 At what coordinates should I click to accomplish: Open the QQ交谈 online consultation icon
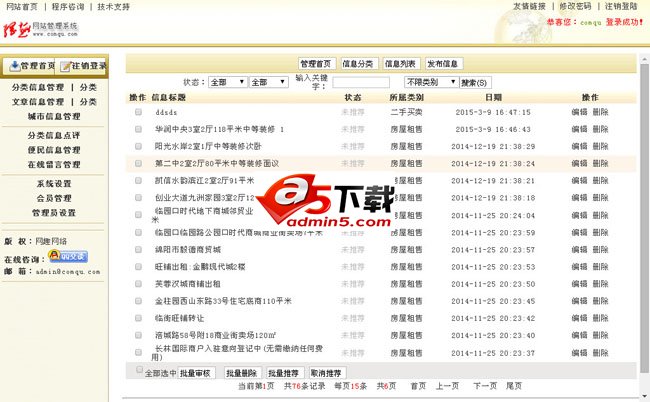click(x=68, y=256)
